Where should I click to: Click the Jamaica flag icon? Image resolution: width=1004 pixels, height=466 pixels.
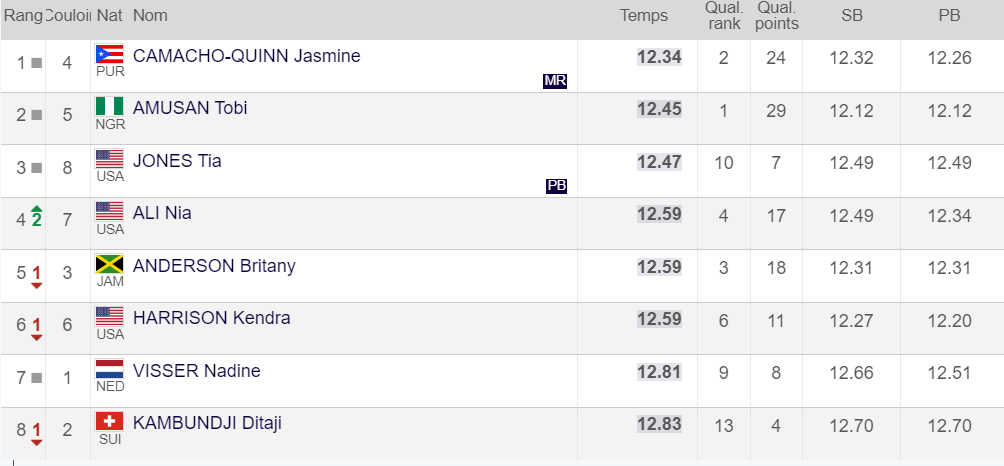(109, 264)
